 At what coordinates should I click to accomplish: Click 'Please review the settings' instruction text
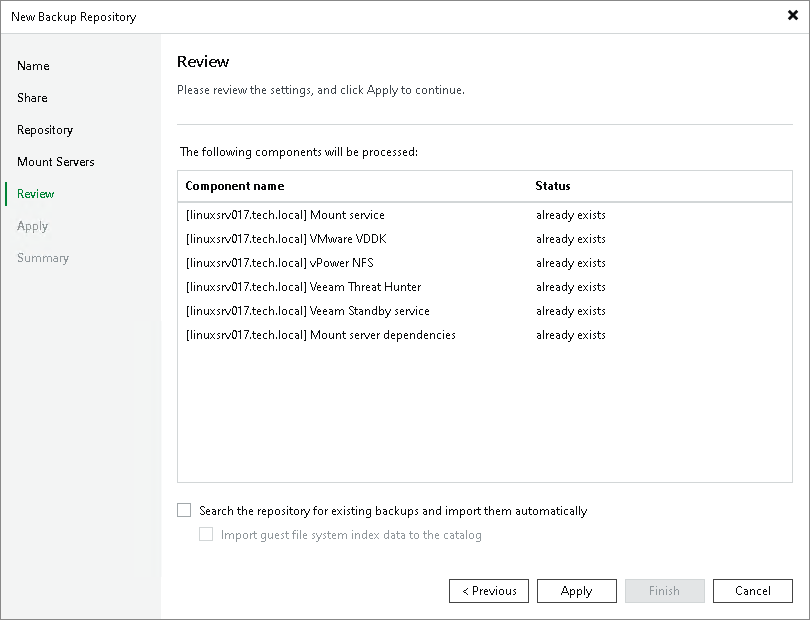click(321, 90)
